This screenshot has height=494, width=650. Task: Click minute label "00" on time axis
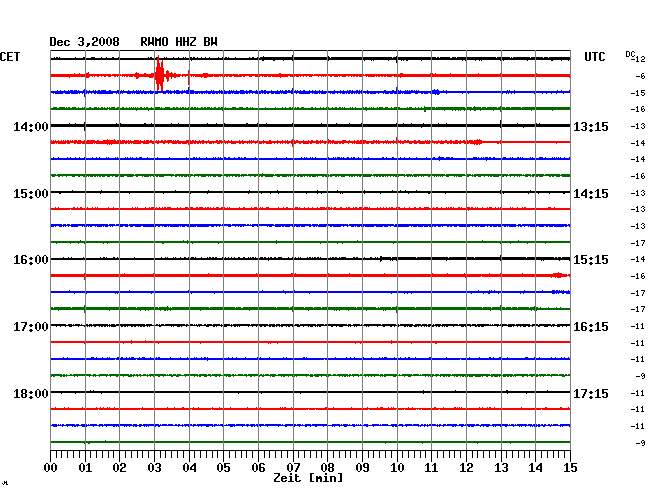coord(51,467)
